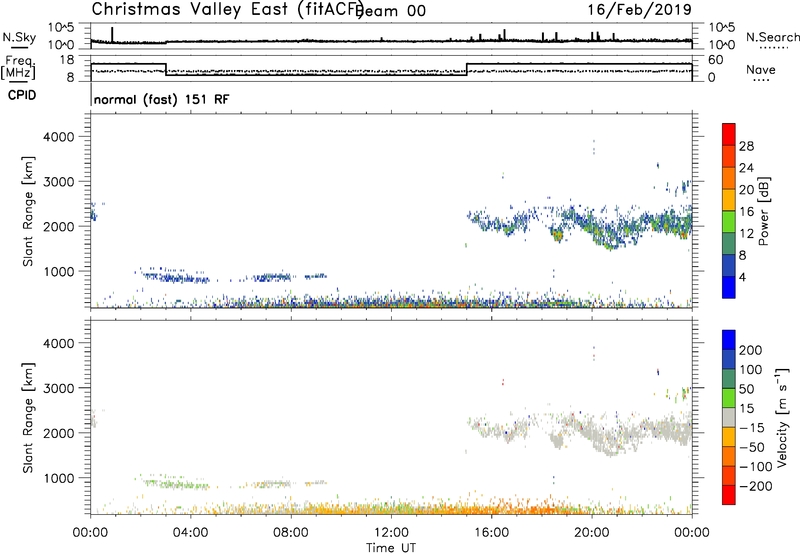This screenshot has width=800, height=554.
Task: Click the 'Freq. [MHz]' label
Action: [x=18, y=68]
